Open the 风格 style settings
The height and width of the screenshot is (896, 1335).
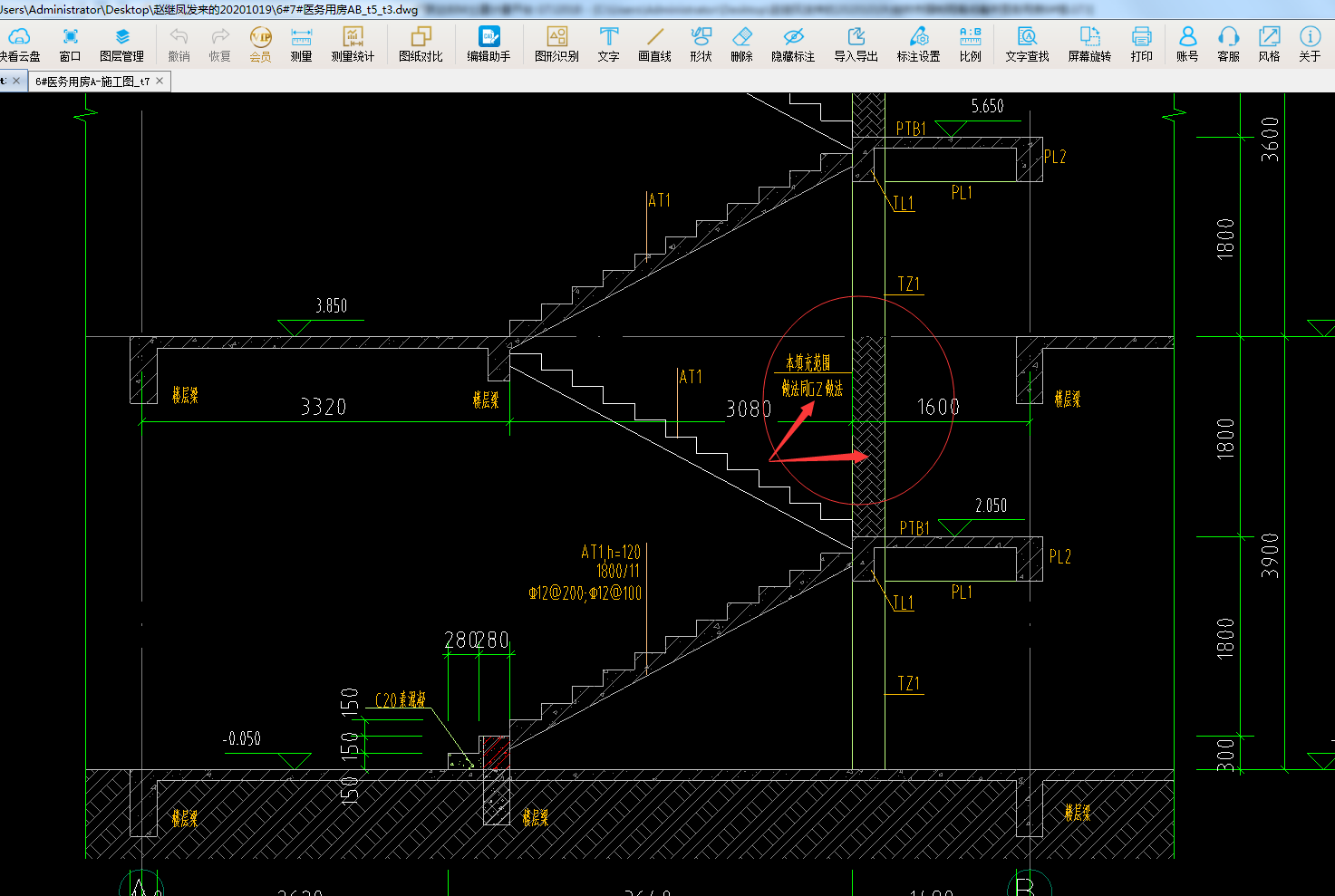[x=1269, y=43]
